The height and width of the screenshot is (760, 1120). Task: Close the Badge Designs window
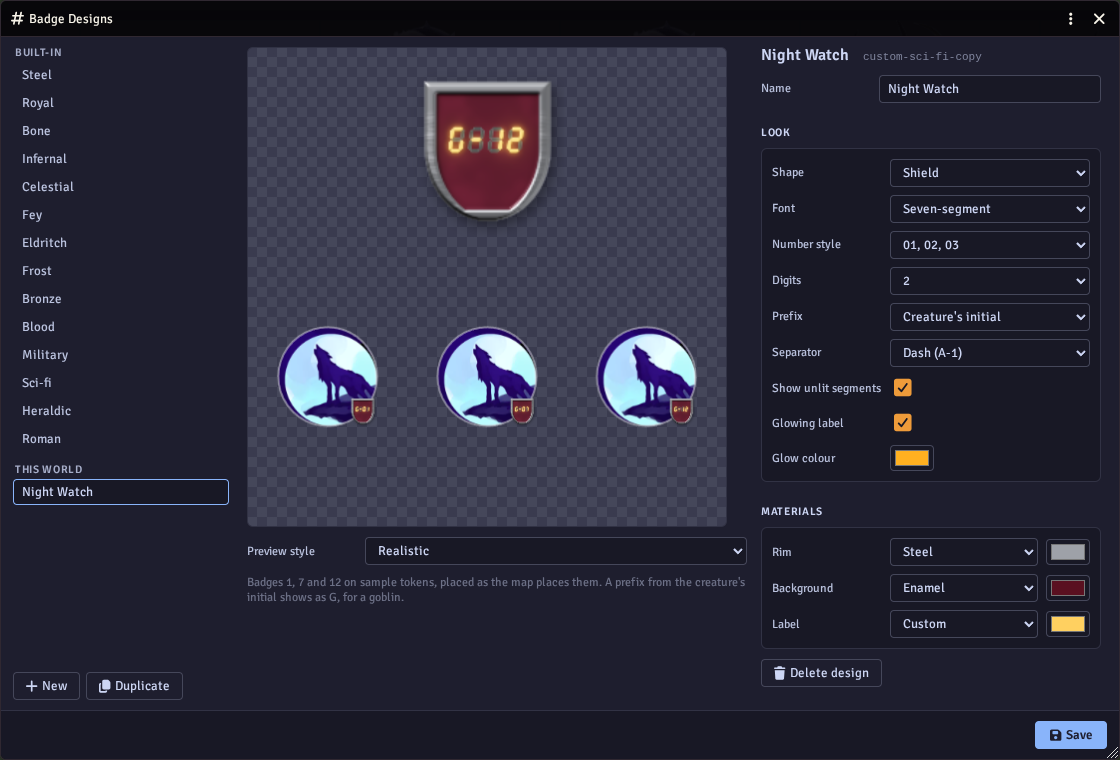1099,19
